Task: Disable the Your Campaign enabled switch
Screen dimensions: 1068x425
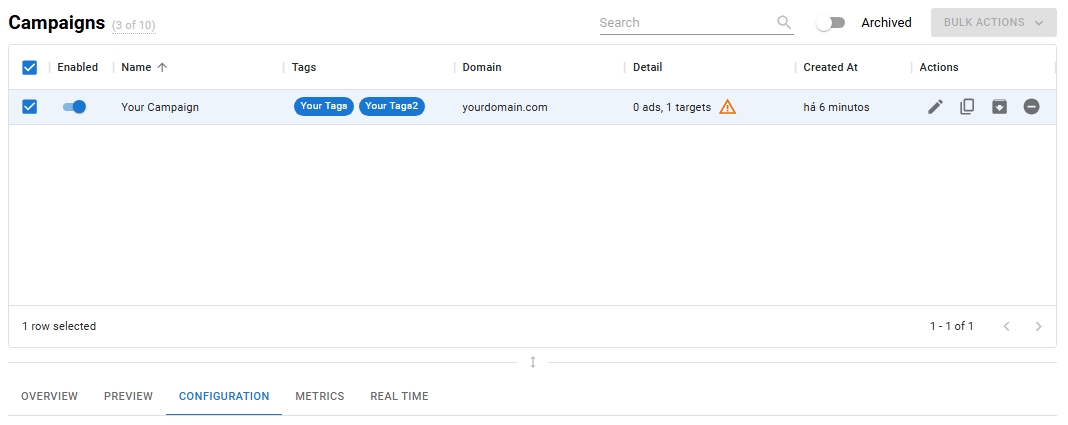Action: [74, 107]
